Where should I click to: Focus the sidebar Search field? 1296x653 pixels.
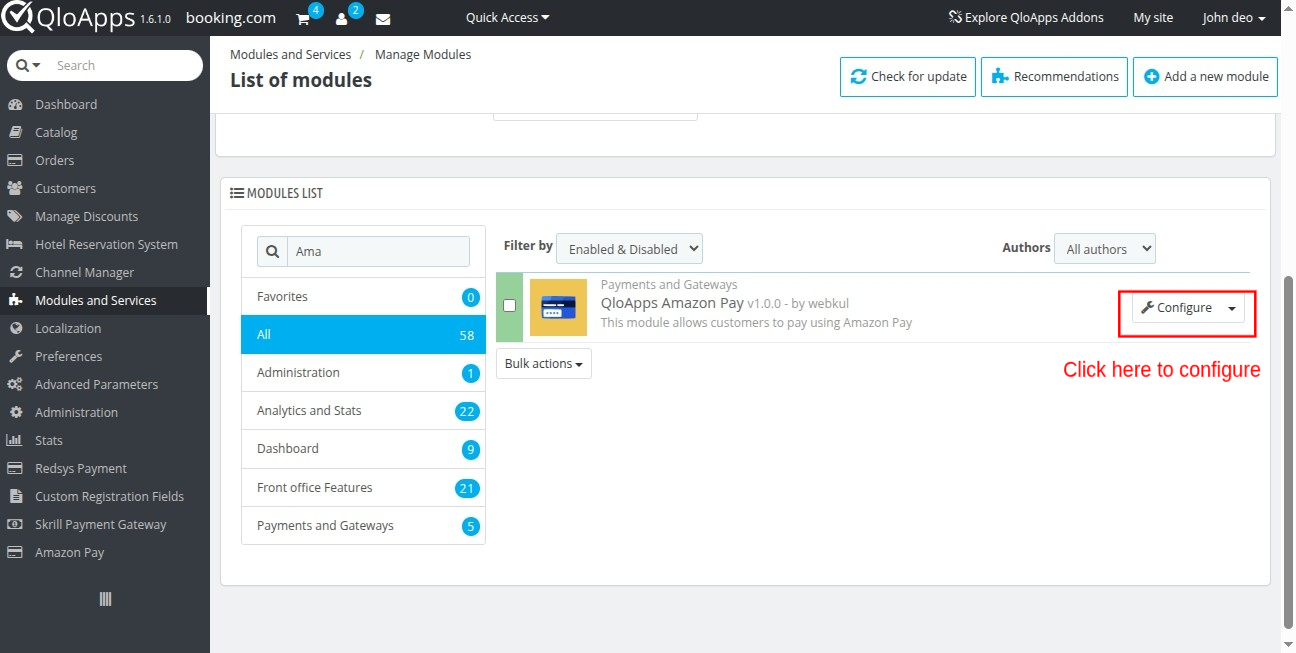tap(124, 65)
